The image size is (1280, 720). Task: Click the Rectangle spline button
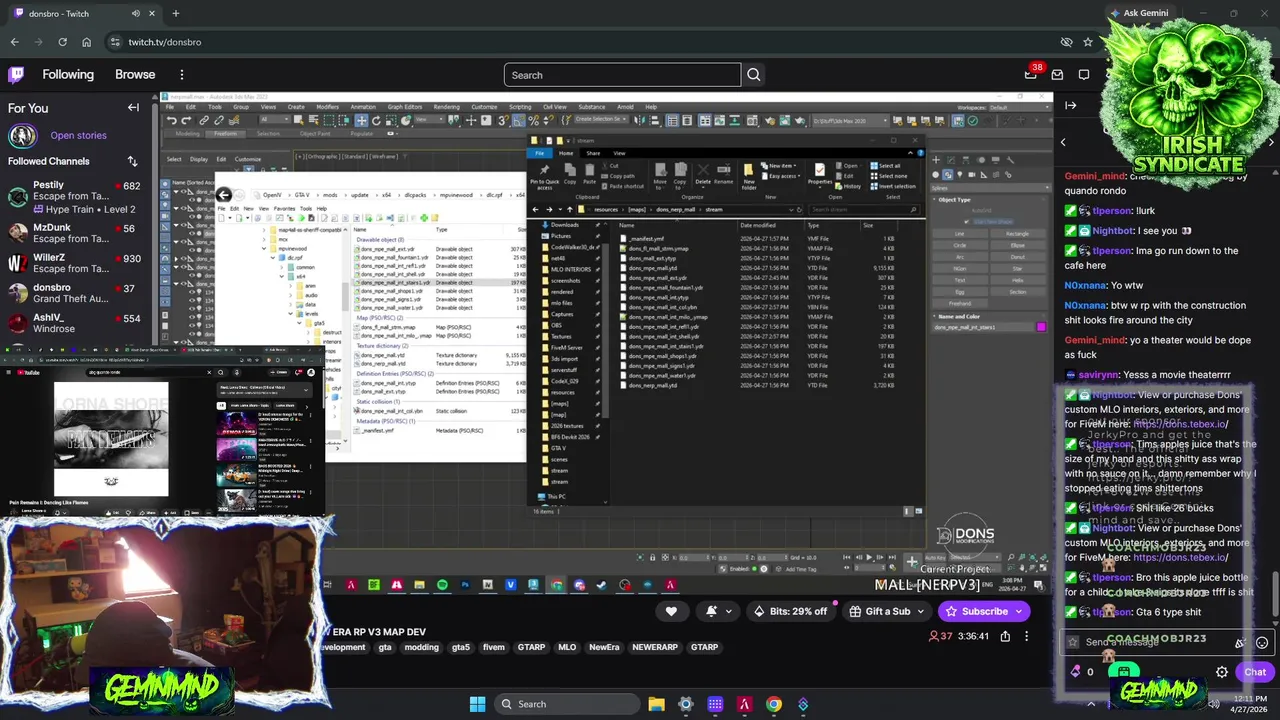(1018, 234)
